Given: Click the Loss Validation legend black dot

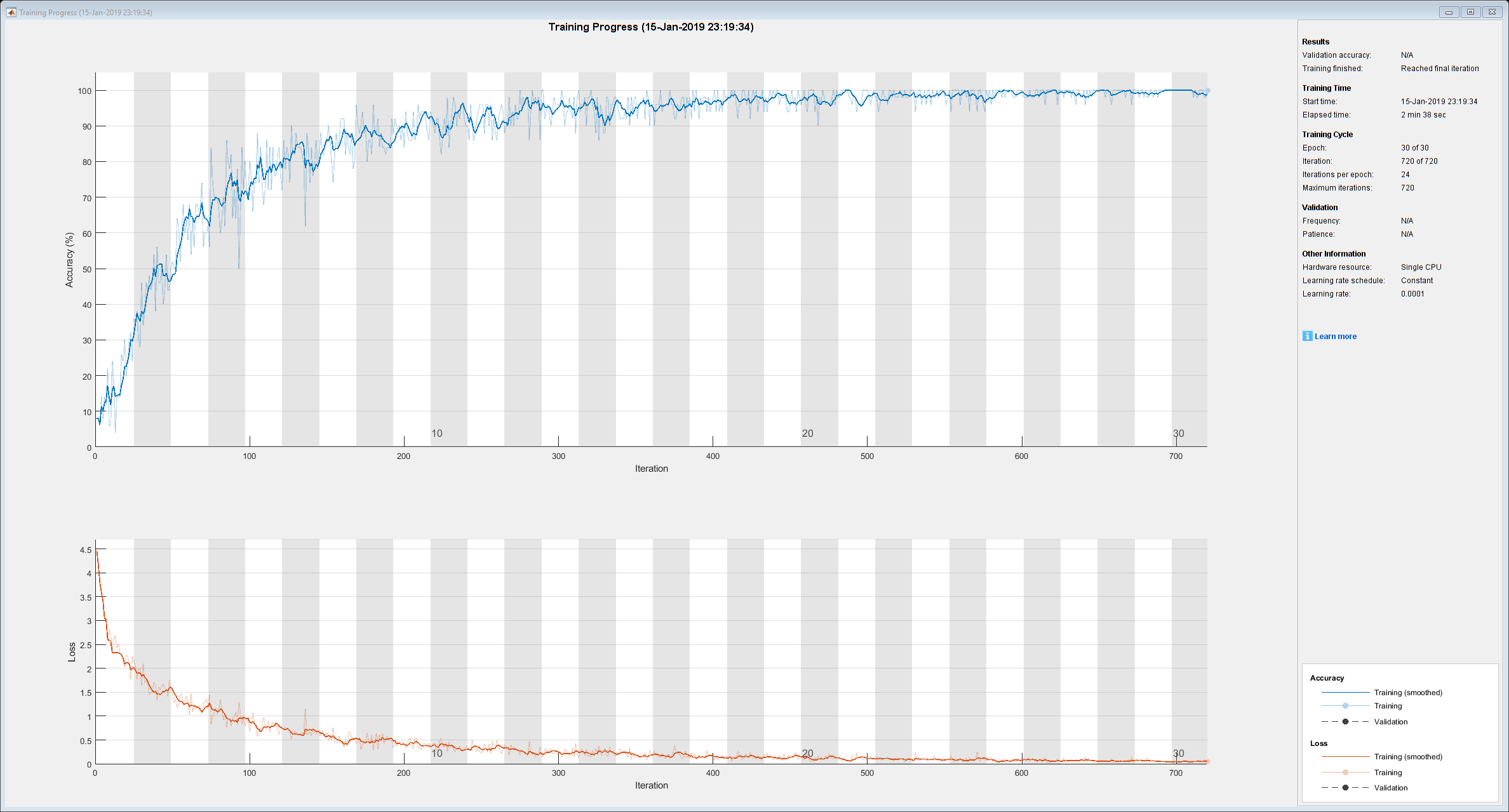Looking at the screenshot, I should [x=1345, y=788].
